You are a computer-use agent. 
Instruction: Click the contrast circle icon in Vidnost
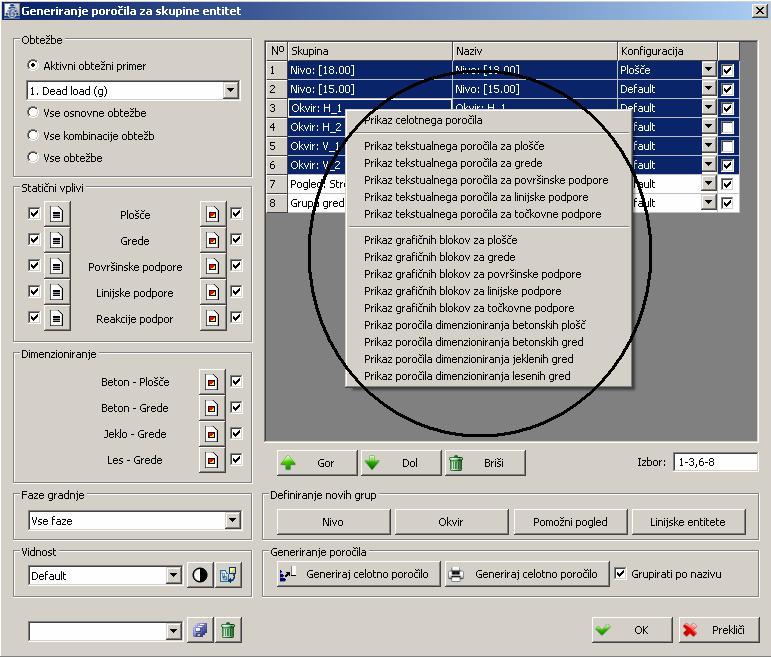(200, 575)
